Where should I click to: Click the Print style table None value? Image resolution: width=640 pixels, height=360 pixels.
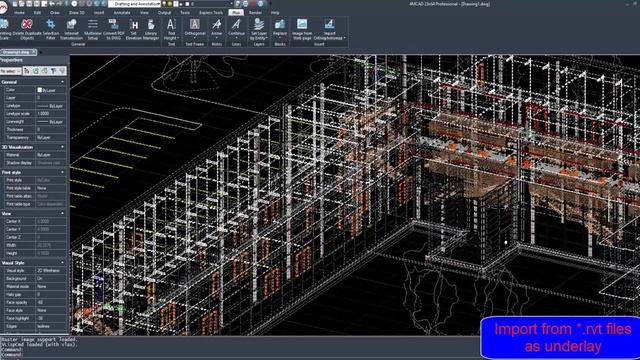pyautogui.click(x=51, y=188)
